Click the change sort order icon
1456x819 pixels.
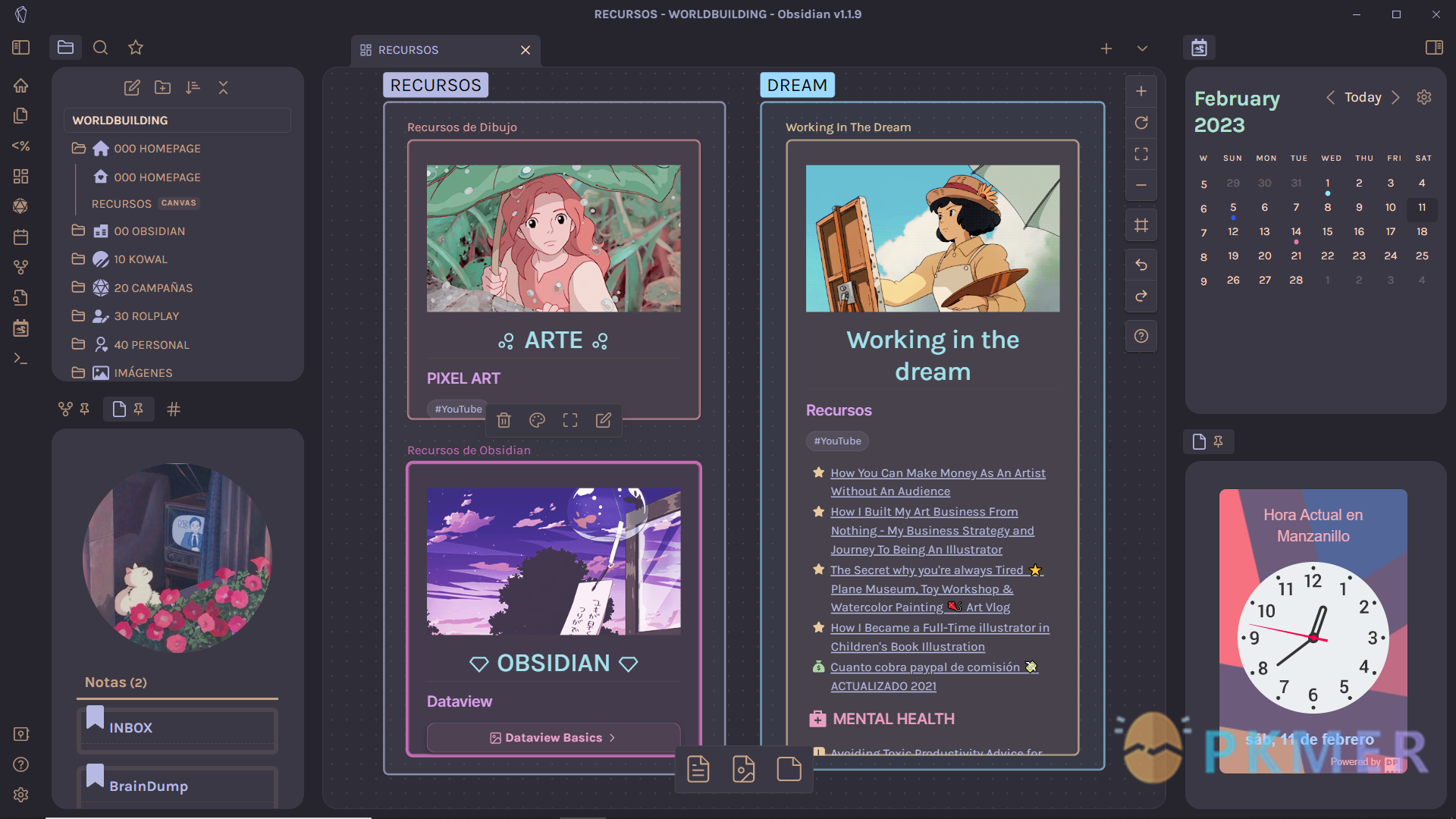193,88
